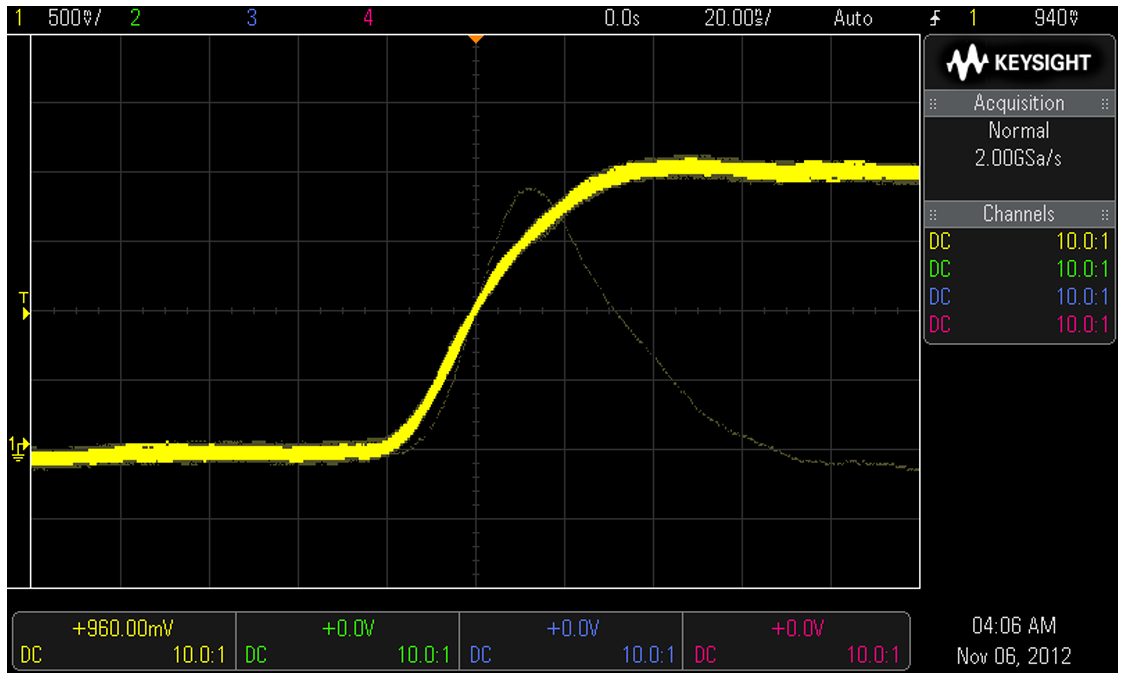This screenshot has height=680, width=1125.
Task: Click the Keysight logo
Action: 1018,62
